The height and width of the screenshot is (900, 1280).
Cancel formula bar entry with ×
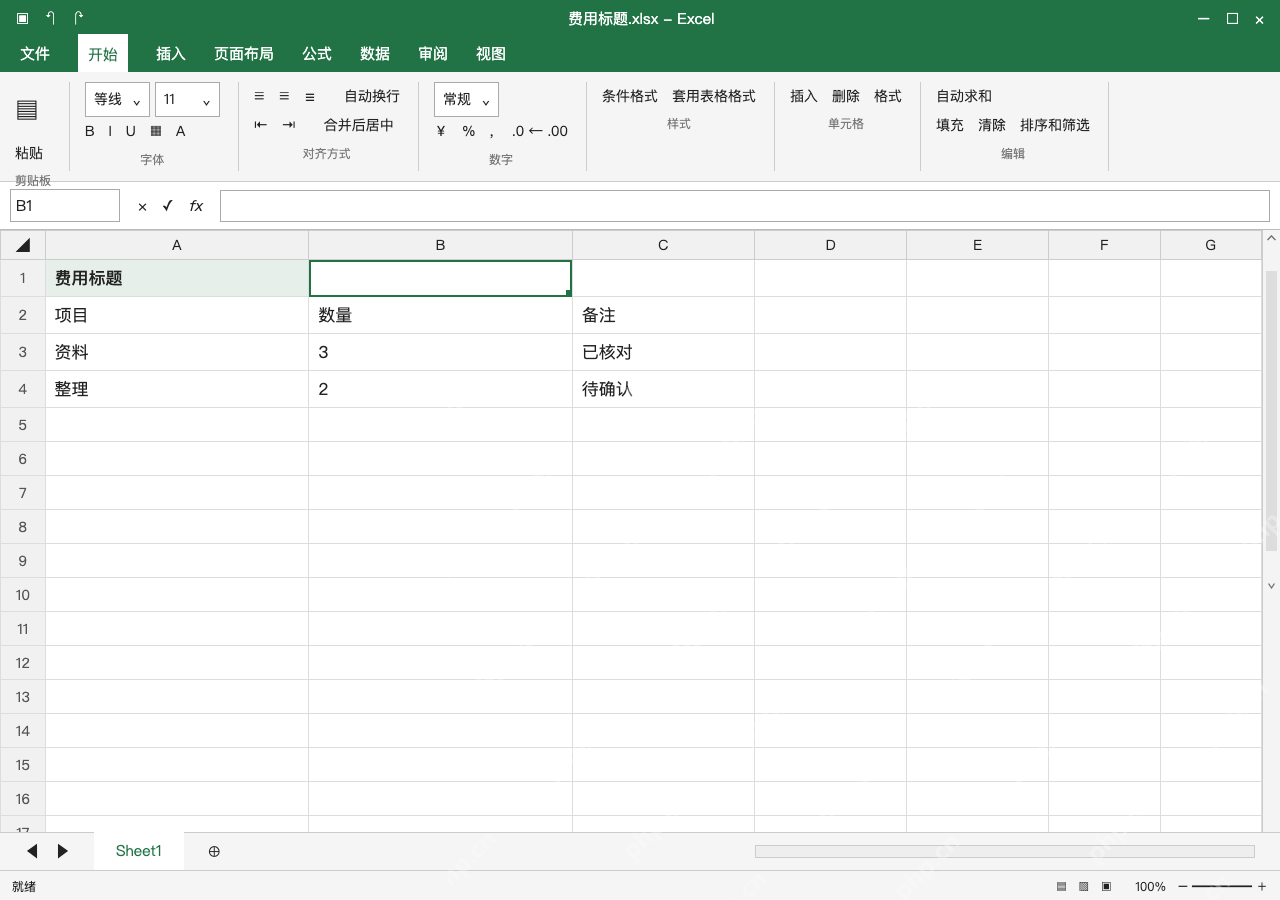[x=142, y=206]
